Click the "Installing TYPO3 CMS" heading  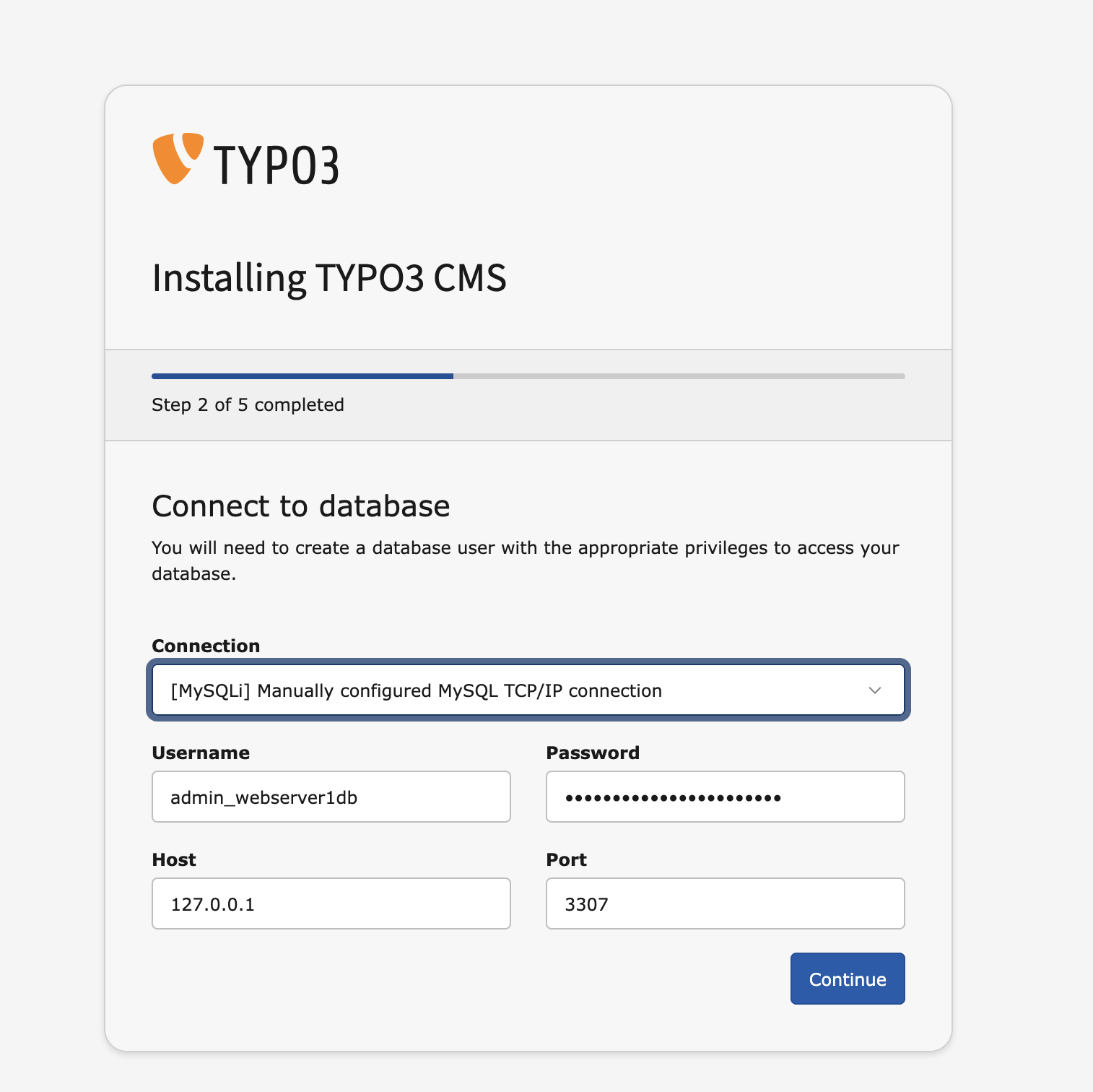[x=329, y=278]
